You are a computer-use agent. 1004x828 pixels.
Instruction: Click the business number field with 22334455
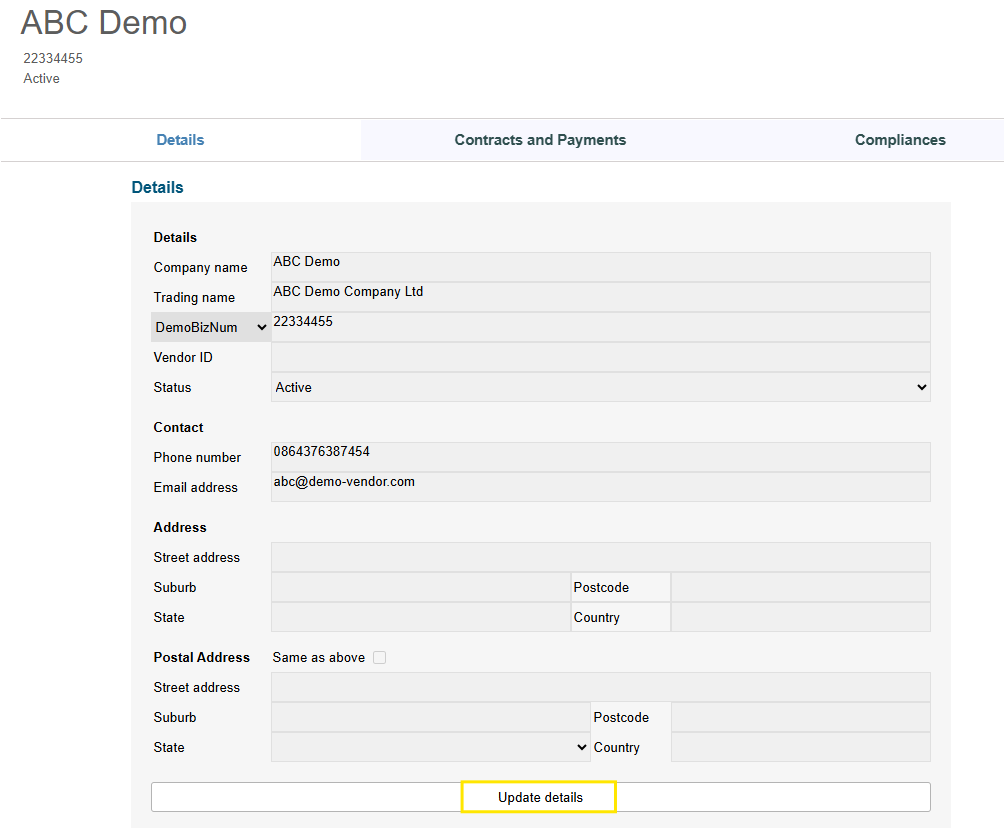tap(600, 327)
